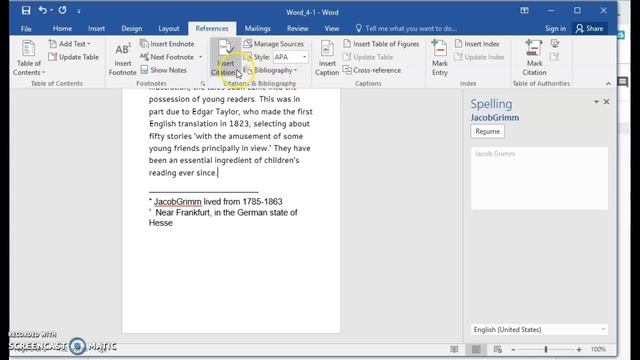Click the comments icon beside the window
This screenshot has width=640, height=360.
(x=622, y=82)
